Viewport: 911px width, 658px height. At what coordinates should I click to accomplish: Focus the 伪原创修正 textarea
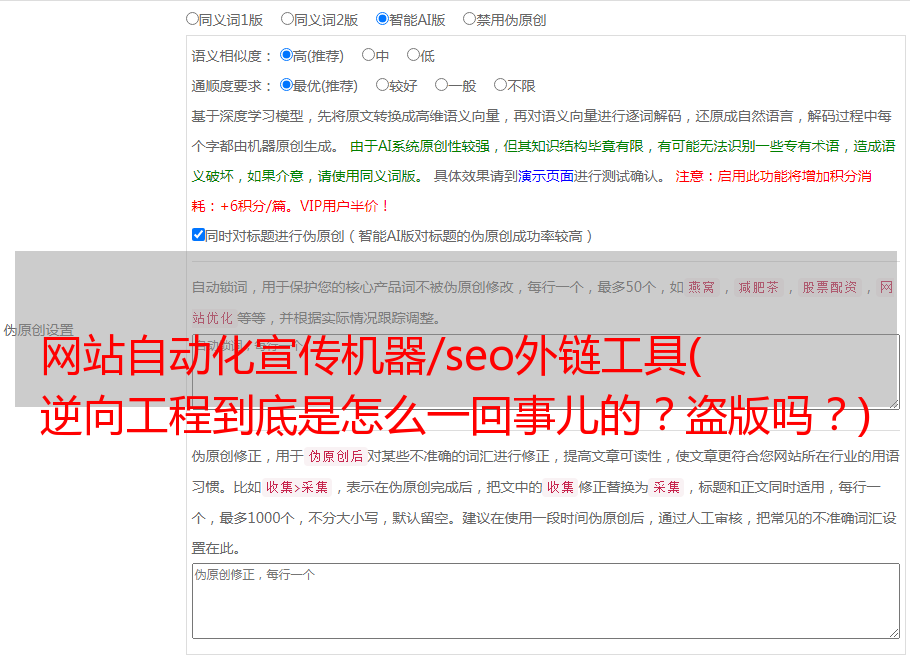point(546,601)
